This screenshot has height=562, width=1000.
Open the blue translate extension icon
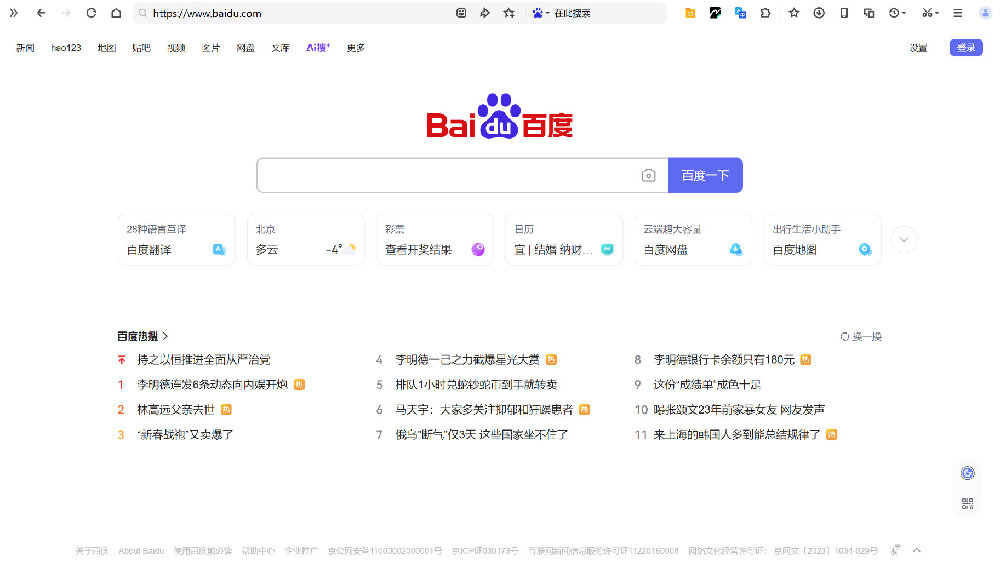tap(740, 13)
